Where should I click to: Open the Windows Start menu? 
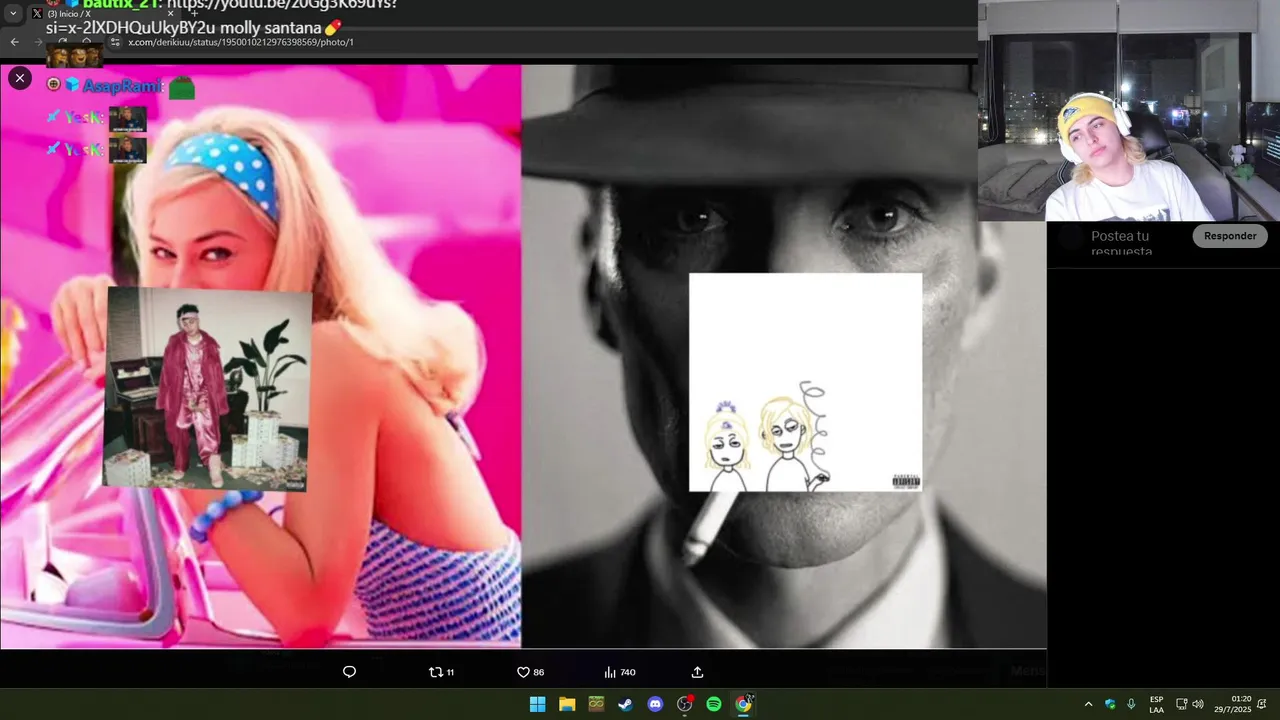pos(537,704)
